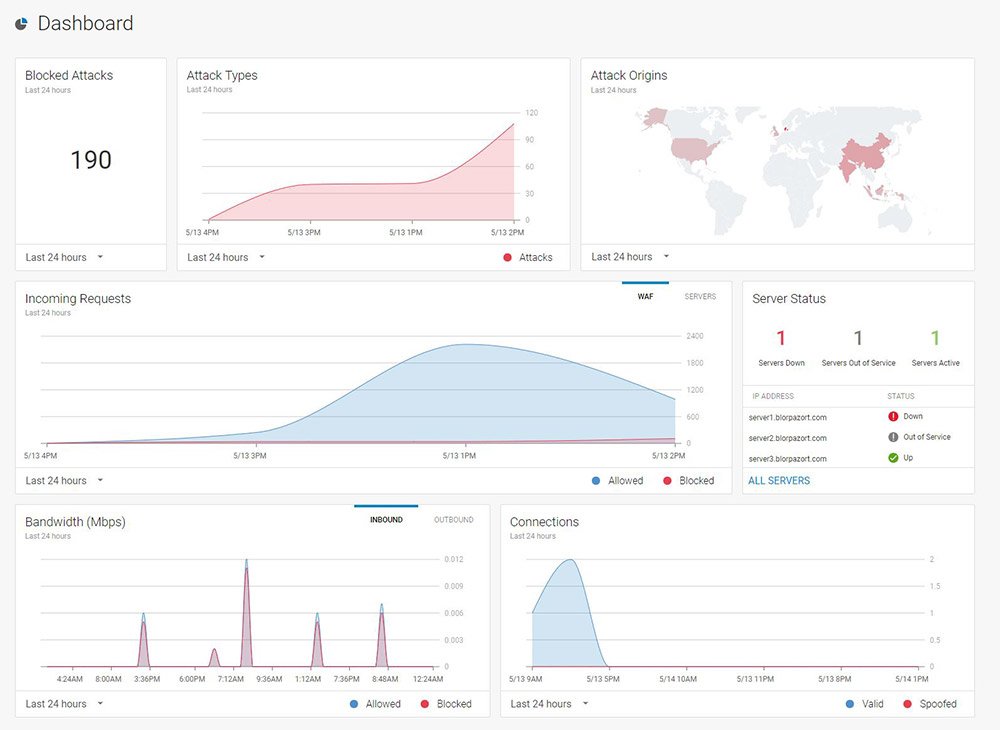
Task: Select the INBOUND bandwidth tab
Action: point(386,520)
